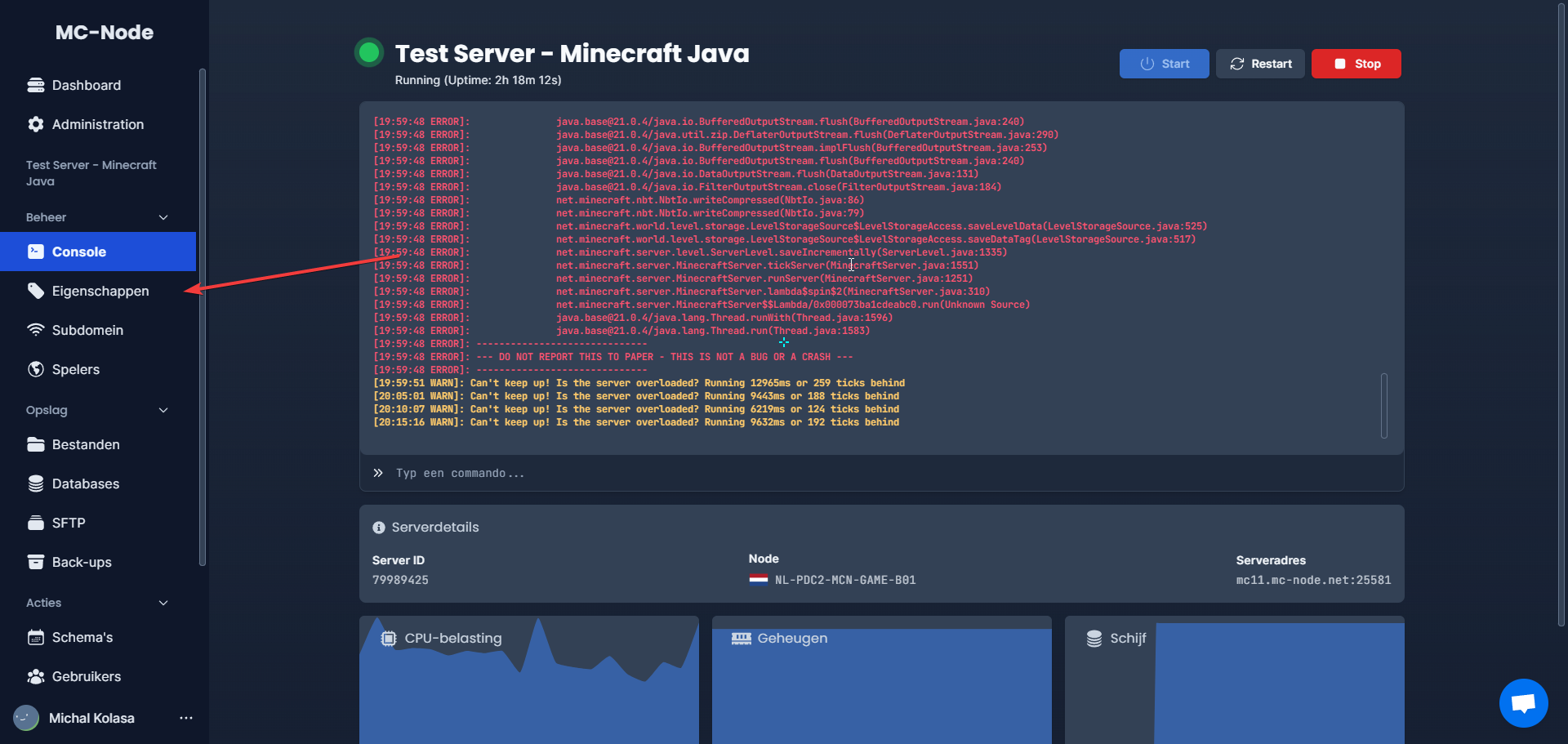Open the live chat support bubble
Image resolution: width=1568 pixels, height=744 pixels.
[x=1523, y=702]
